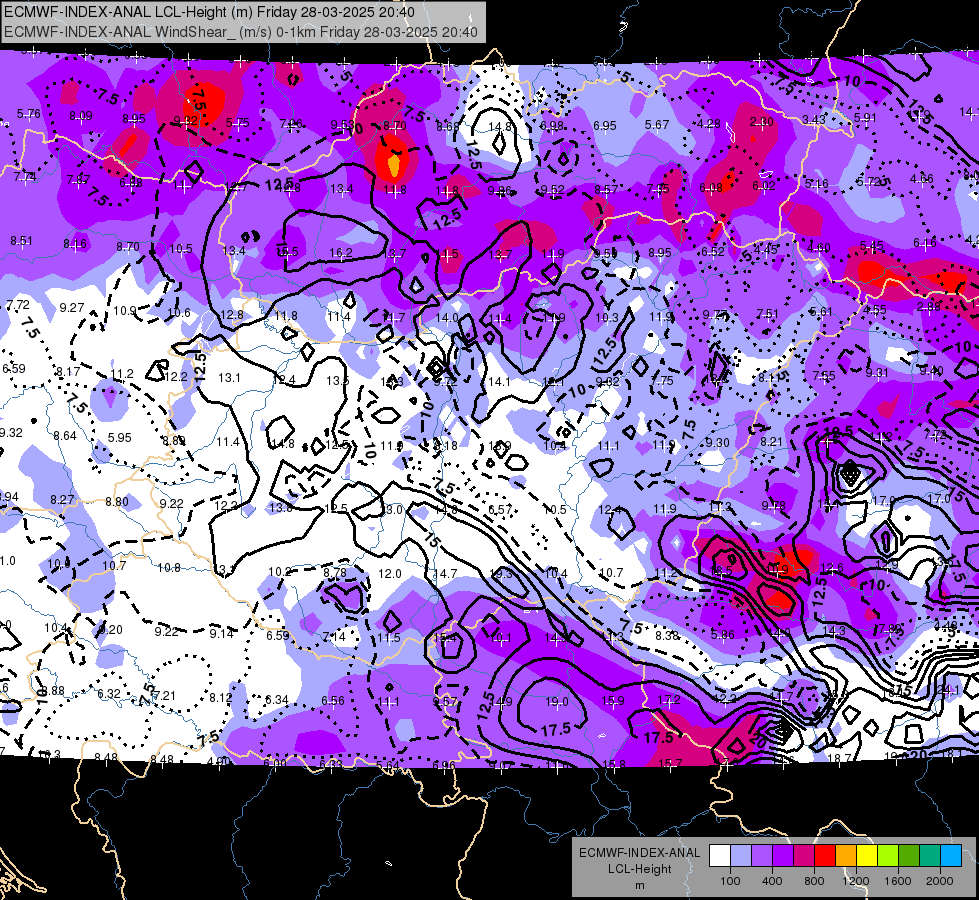Click the grid value 2.30
Image resolution: width=979 pixels, height=900 pixels.
tap(762, 122)
